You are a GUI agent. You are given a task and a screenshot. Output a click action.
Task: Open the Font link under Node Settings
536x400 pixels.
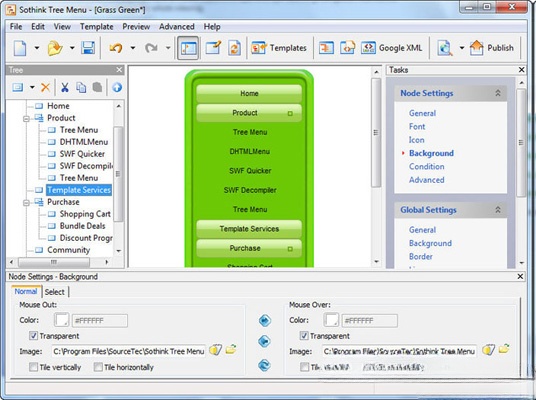click(417, 126)
